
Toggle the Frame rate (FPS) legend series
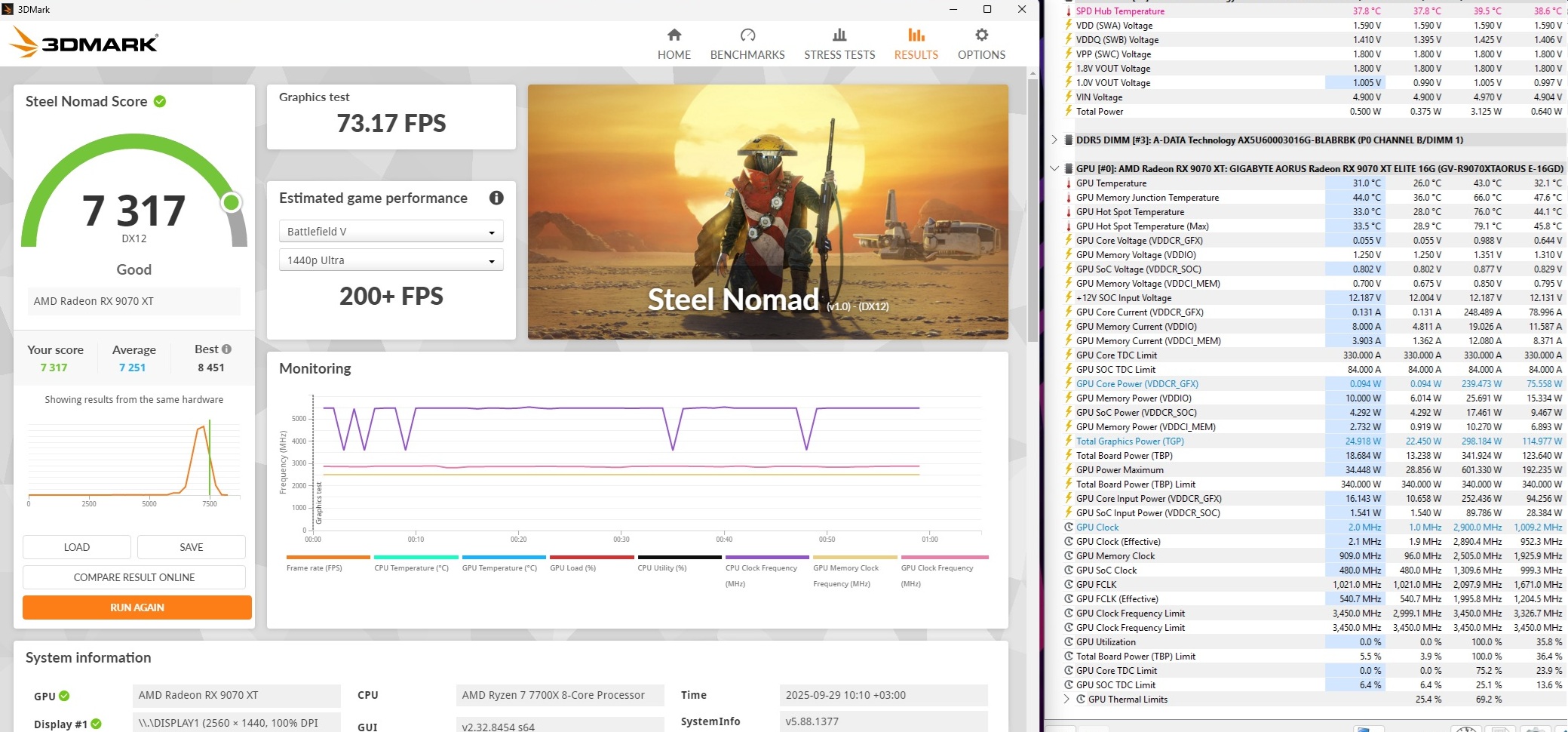tap(328, 563)
